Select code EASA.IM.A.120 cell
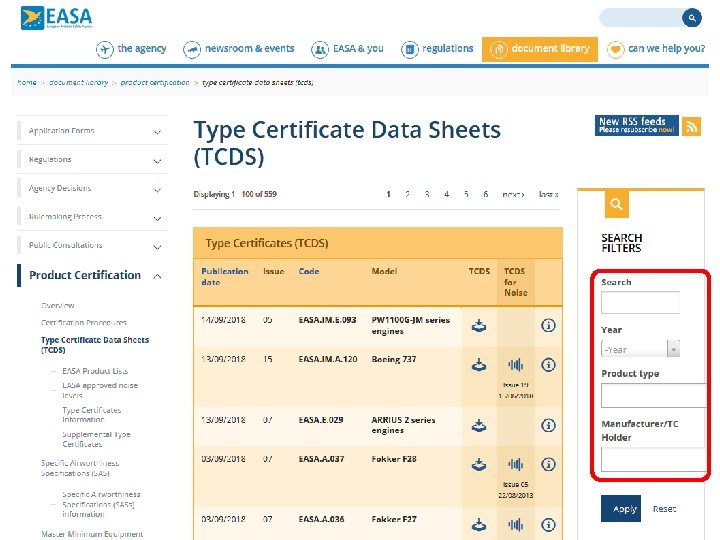This screenshot has height=540, width=720. coord(328,359)
